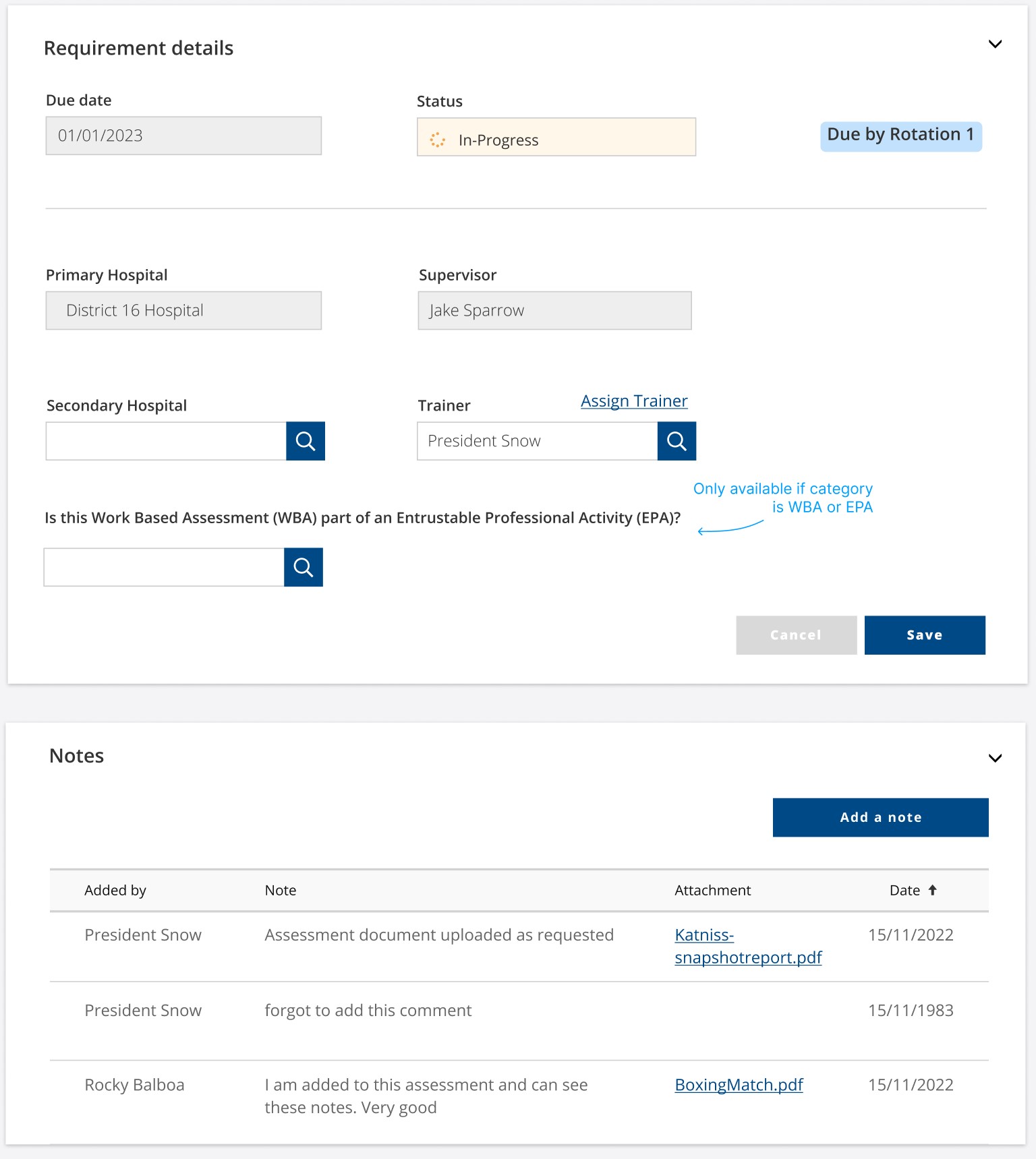Click the Due by Rotation 1 badge
Image resolution: width=1036 pixels, height=1159 pixels.
(900, 136)
